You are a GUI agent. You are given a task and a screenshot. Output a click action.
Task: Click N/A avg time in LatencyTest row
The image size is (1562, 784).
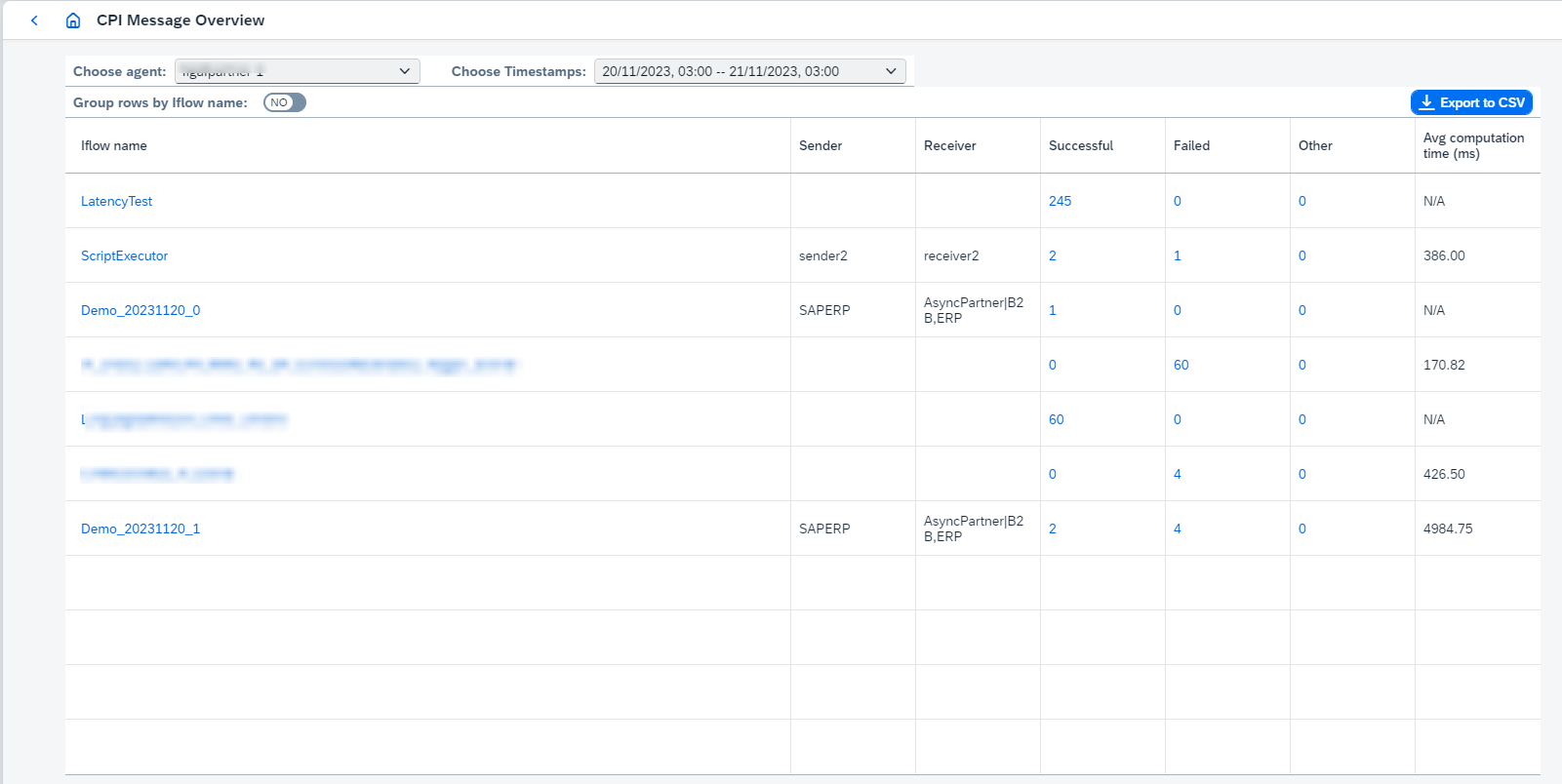tap(1434, 201)
